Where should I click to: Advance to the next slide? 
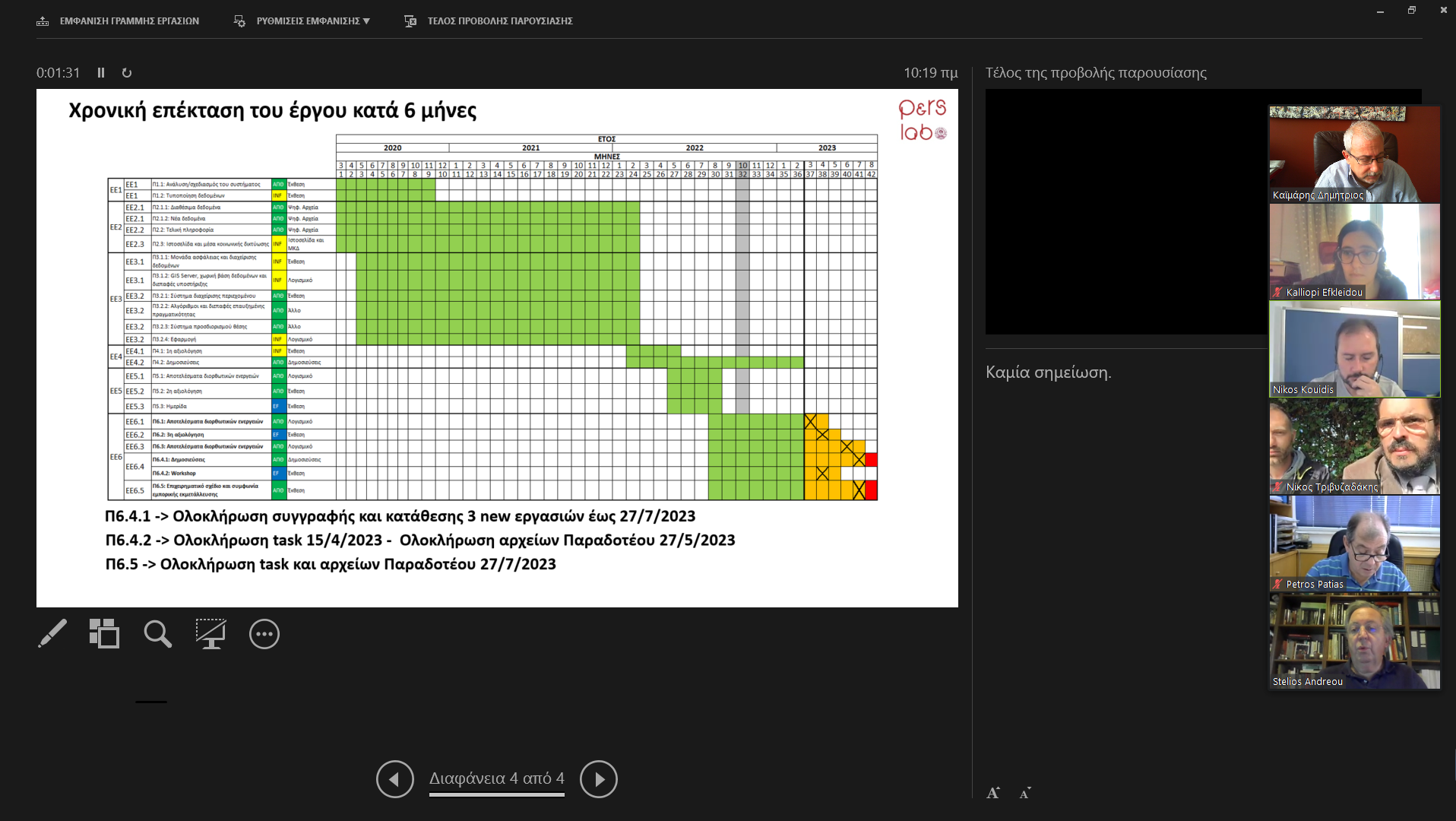[599, 779]
